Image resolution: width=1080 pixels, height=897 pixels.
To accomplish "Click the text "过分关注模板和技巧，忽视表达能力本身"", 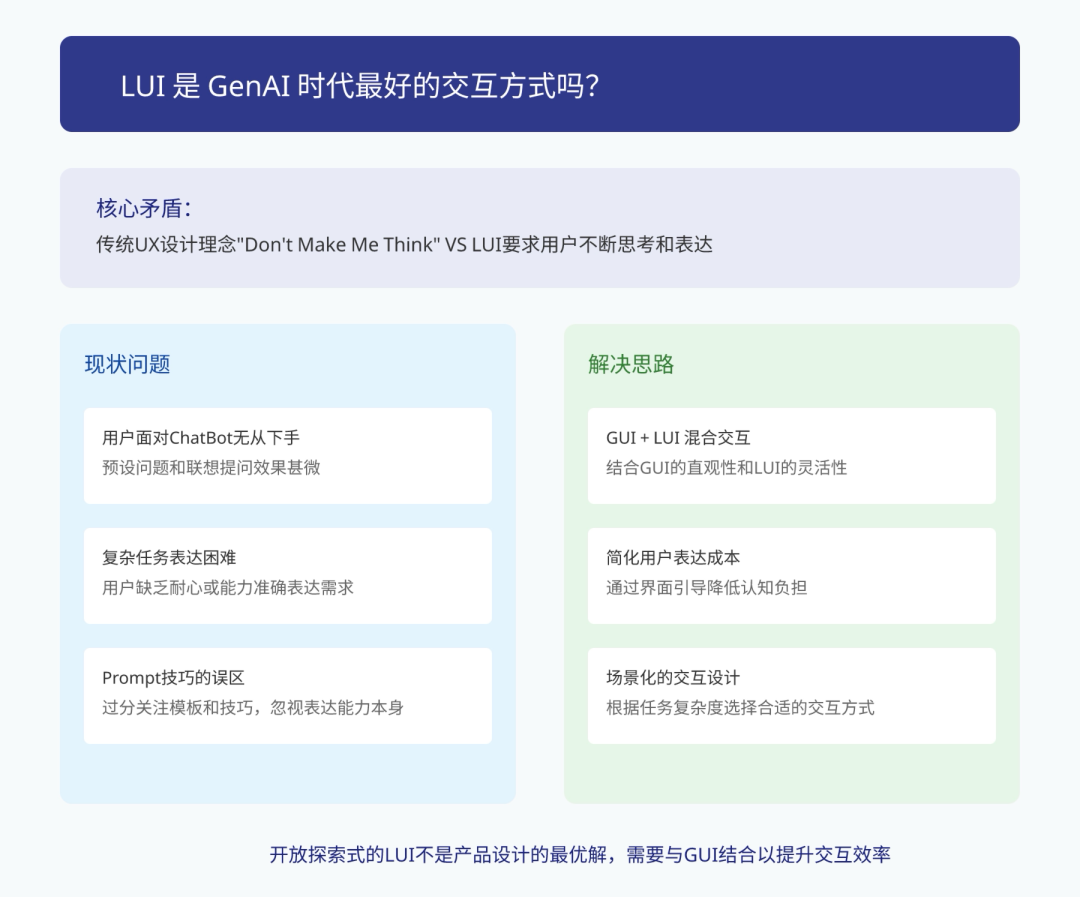I will coord(253,708).
